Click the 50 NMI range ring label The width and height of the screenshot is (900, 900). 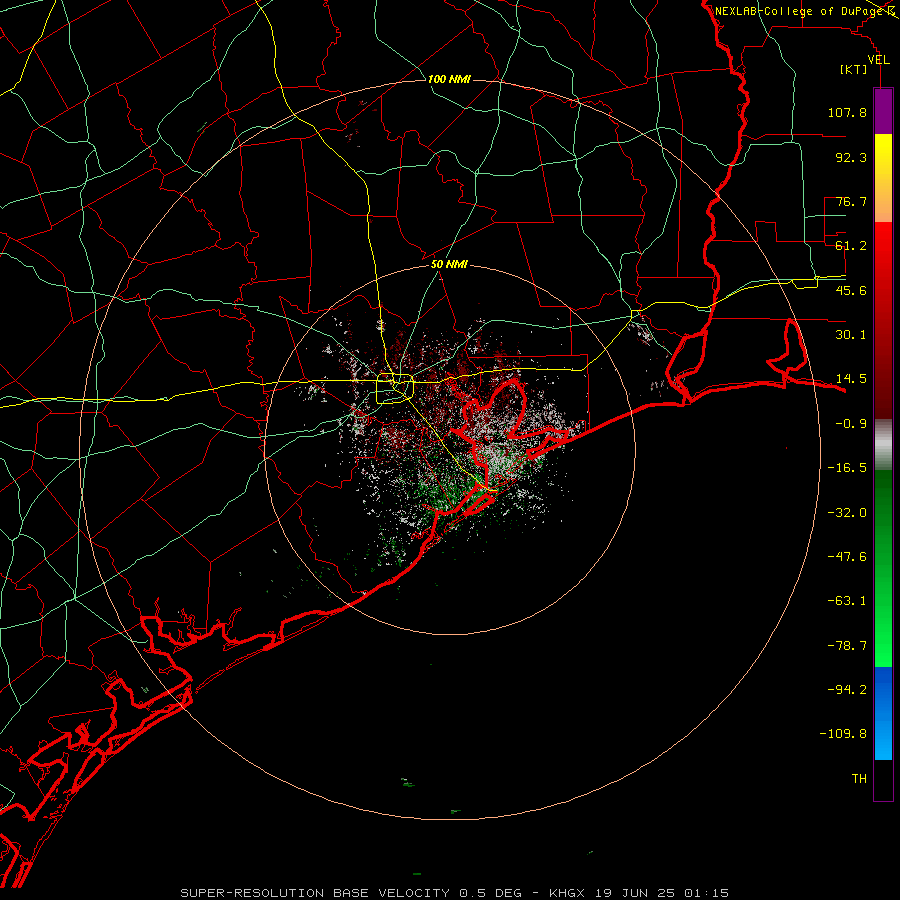(449, 265)
